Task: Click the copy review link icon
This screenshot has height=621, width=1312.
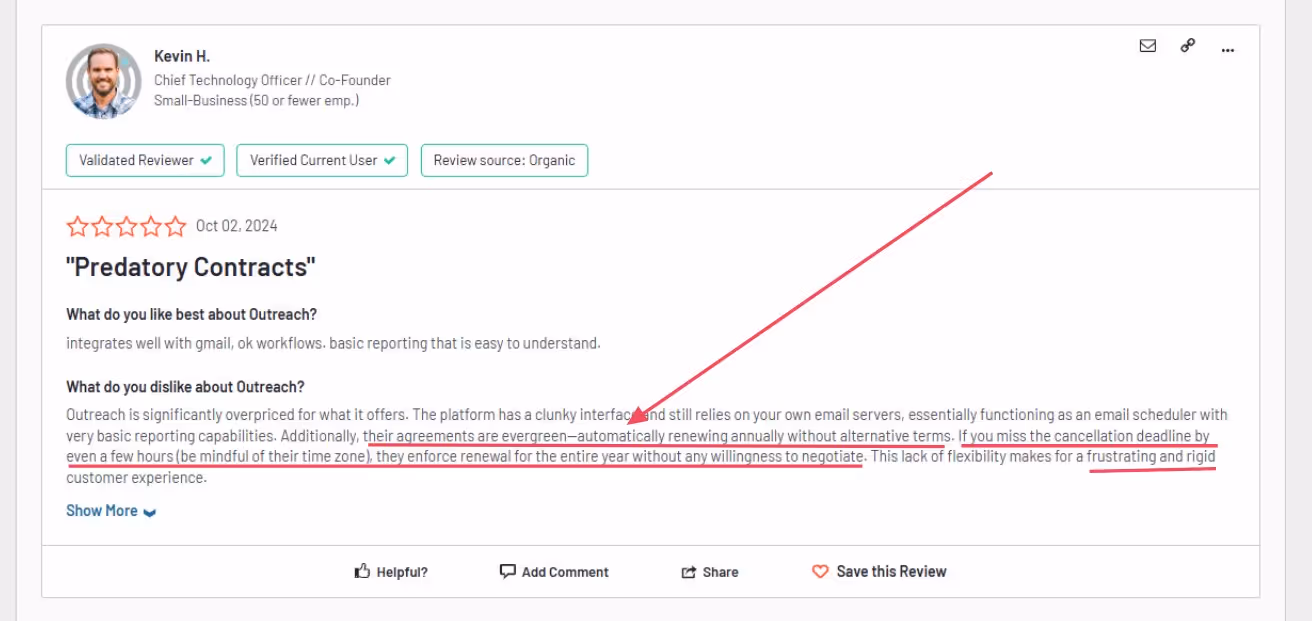Action: [x=1187, y=46]
